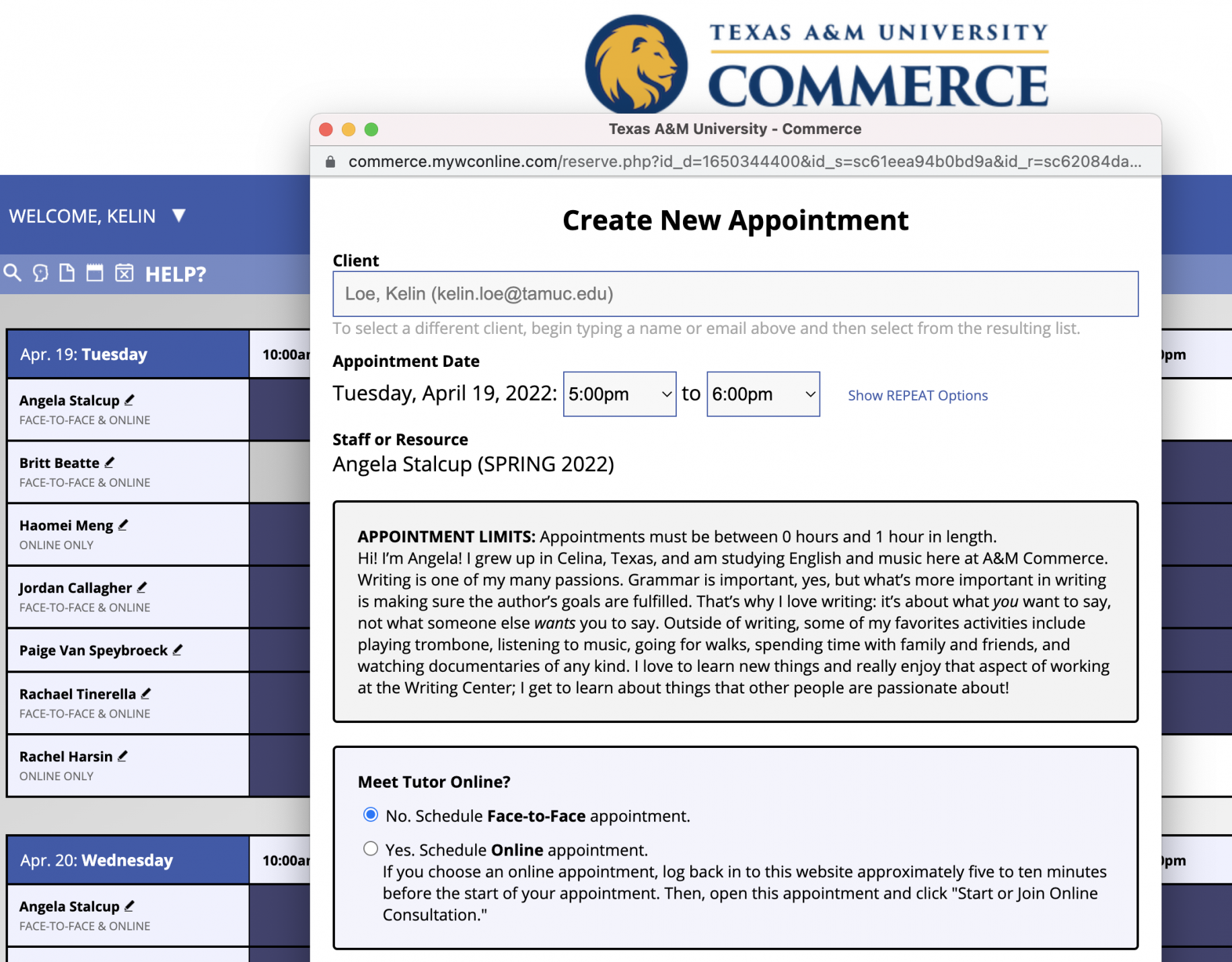Select Yes, schedule Online radio button
Screen dimensions: 1232x962
coord(371,849)
